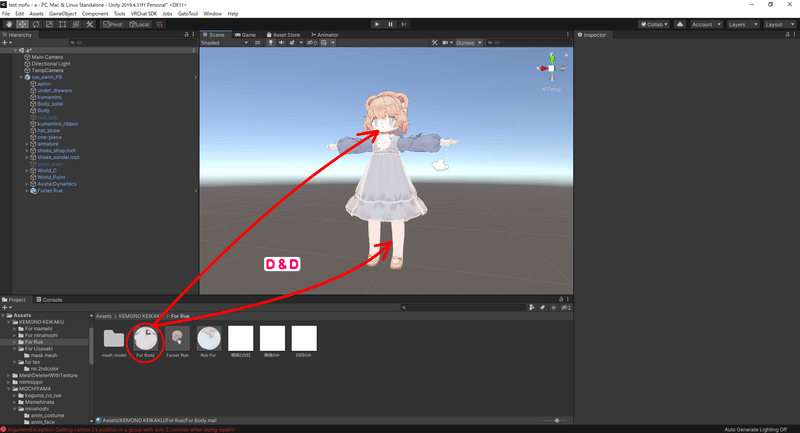Image resolution: width=800 pixels, height=433 pixels.
Task: Open the mesh model folder
Action: pyautogui.click(x=114, y=342)
